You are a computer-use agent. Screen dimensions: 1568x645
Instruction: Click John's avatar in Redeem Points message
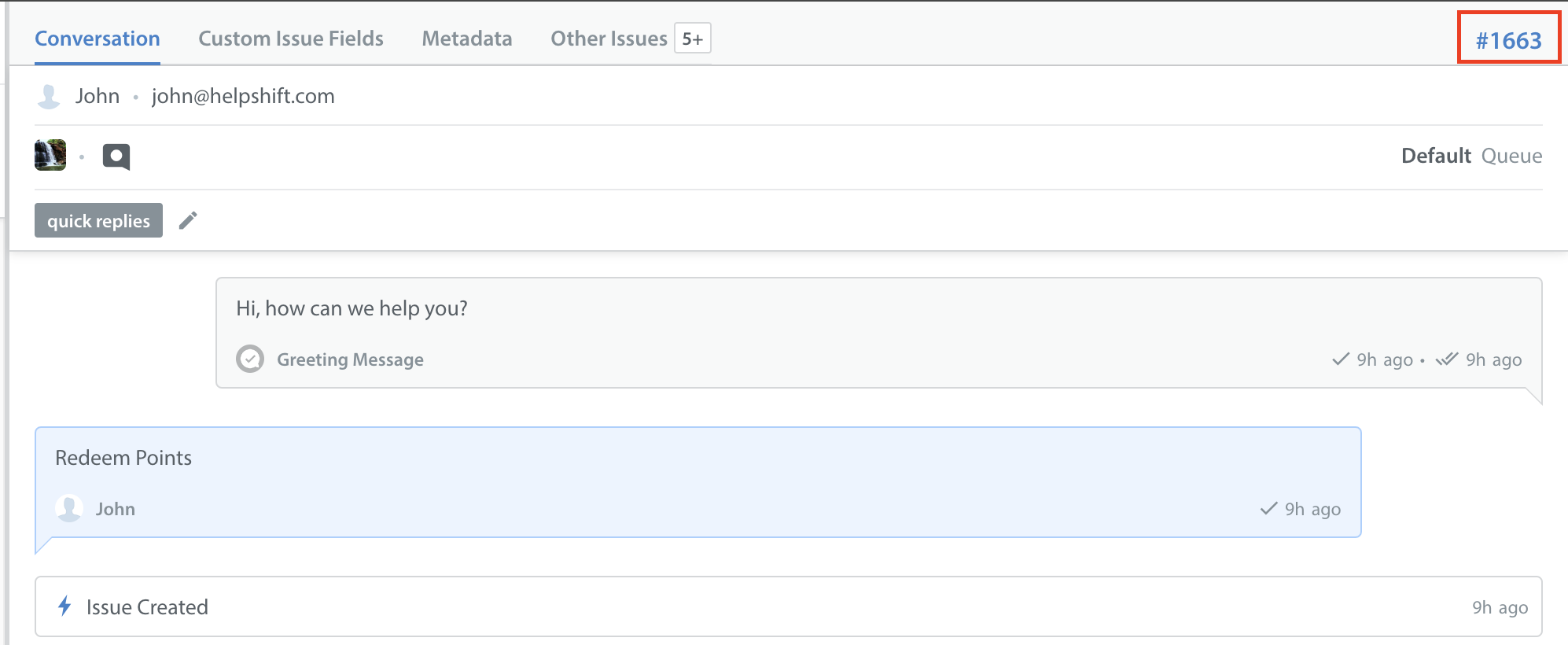pos(69,508)
